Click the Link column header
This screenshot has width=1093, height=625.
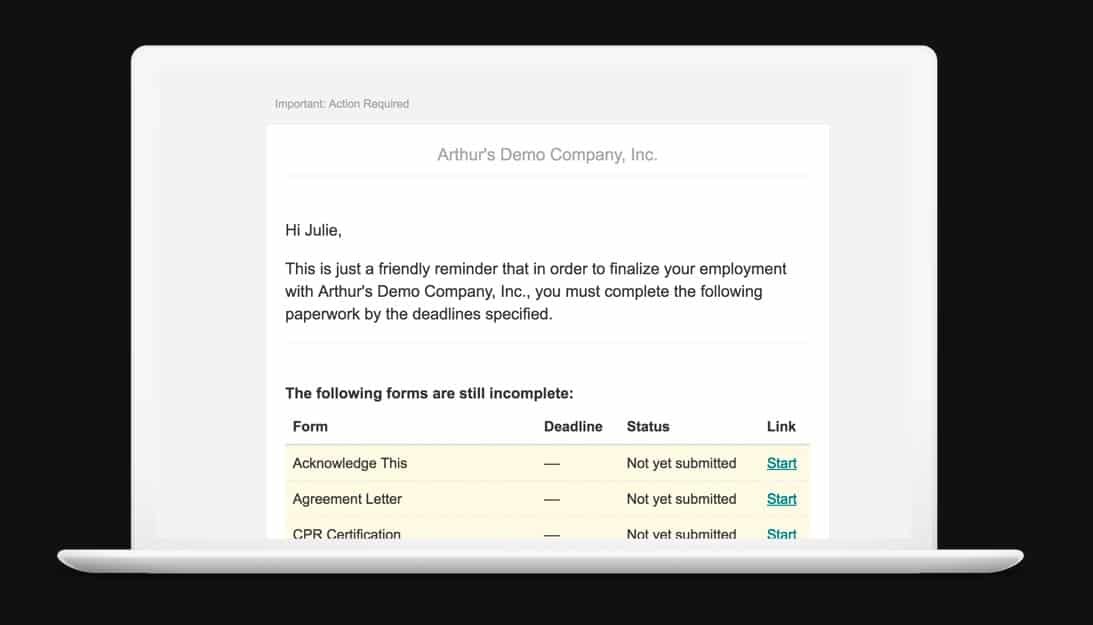[x=781, y=426]
